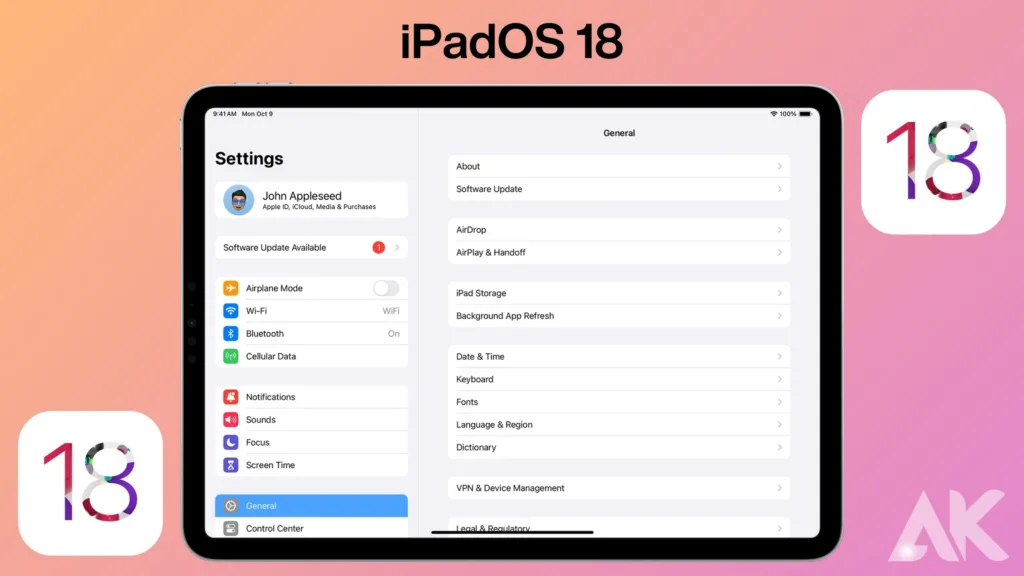
Task: Click the Software Update row chevron
Action: [x=780, y=189]
